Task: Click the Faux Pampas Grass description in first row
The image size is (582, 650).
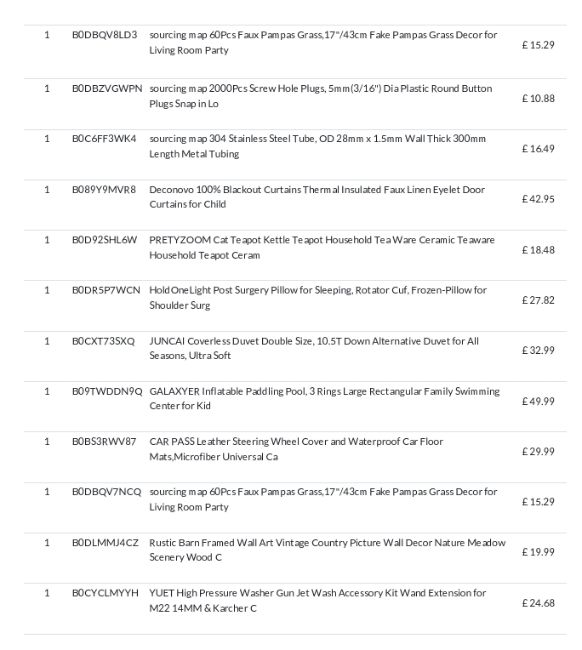Action: click(323, 42)
